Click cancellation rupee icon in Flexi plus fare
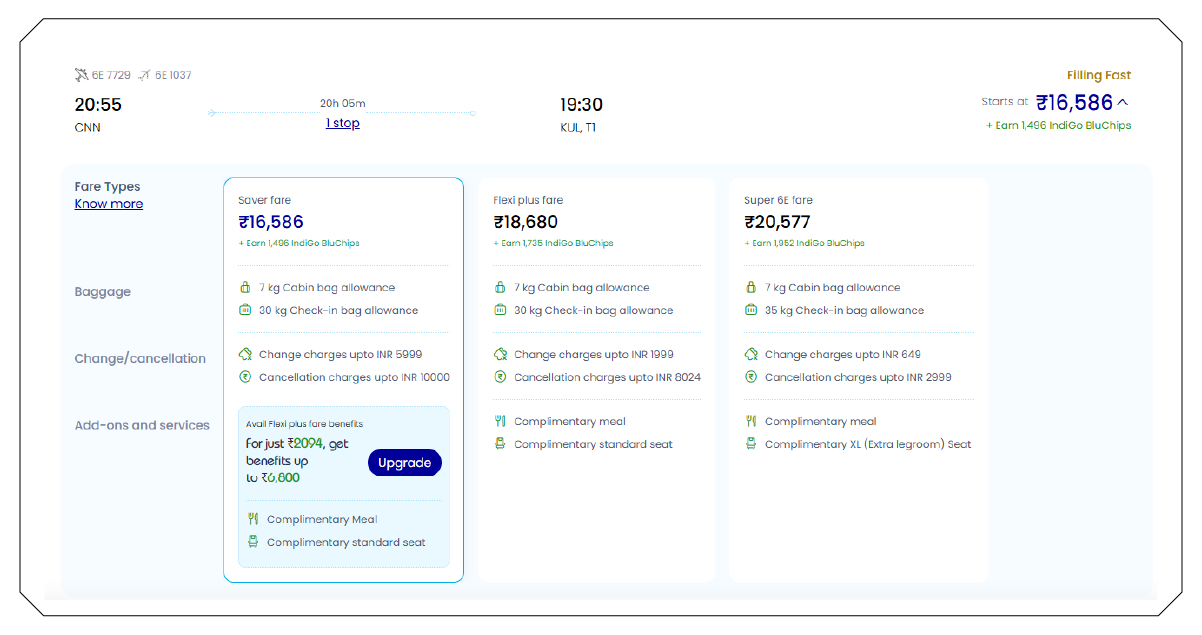Screen dimensions: 1202x635 click(x=500, y=377)
